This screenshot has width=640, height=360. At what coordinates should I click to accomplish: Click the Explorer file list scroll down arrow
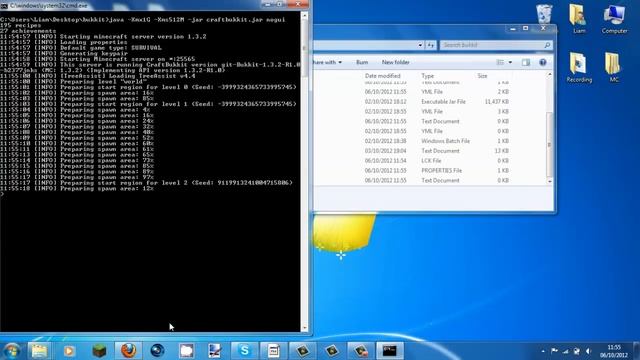coord(549,181)
